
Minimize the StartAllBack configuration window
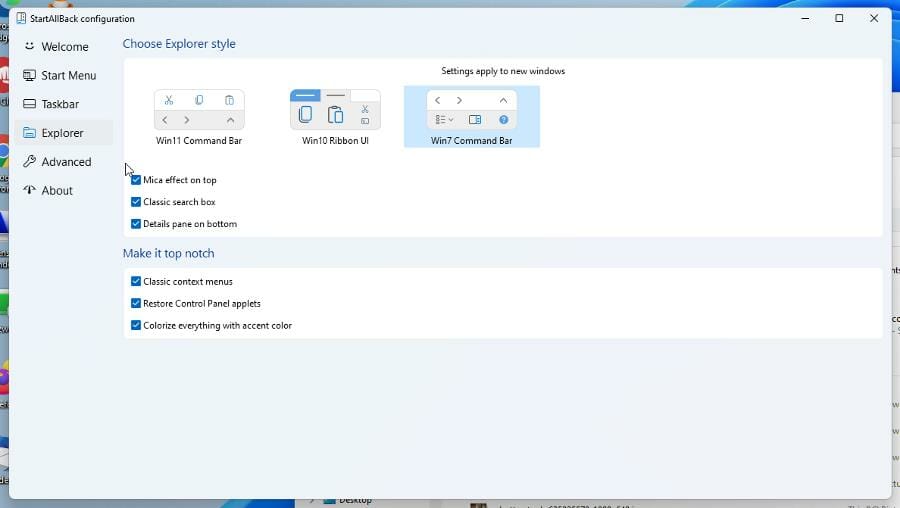click(805, 18)
